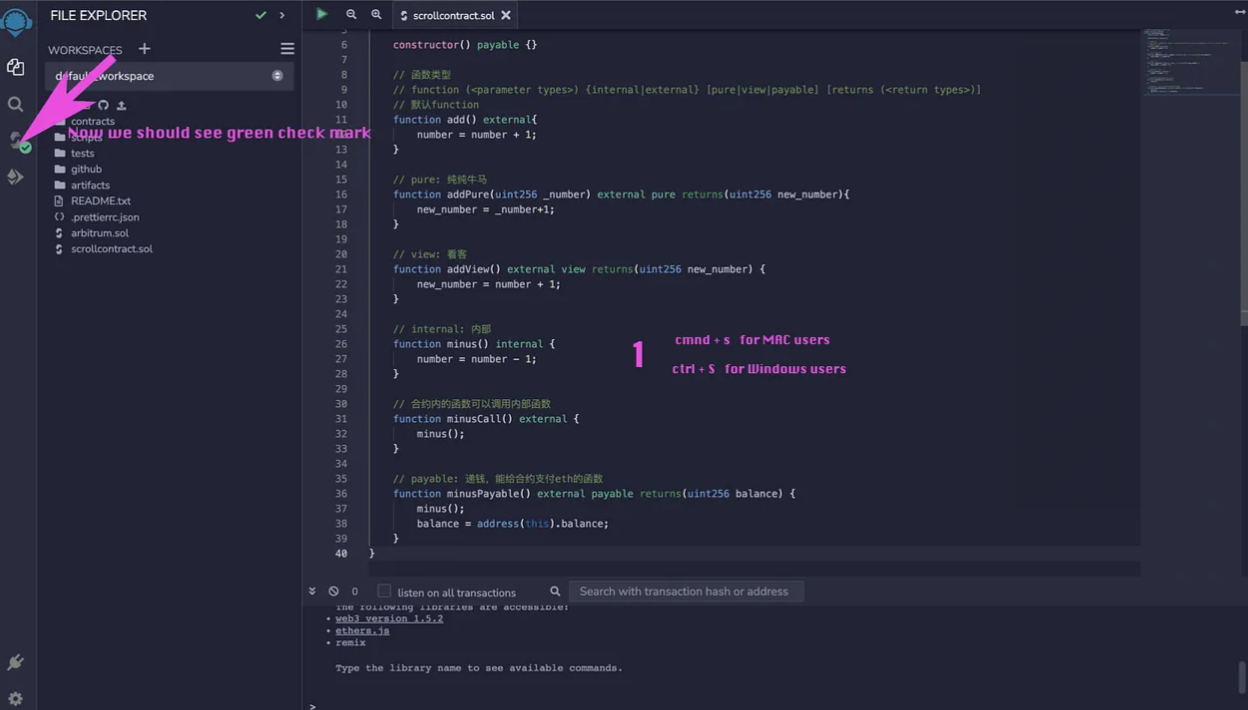Click the zoom in magnifier icon

376,14
